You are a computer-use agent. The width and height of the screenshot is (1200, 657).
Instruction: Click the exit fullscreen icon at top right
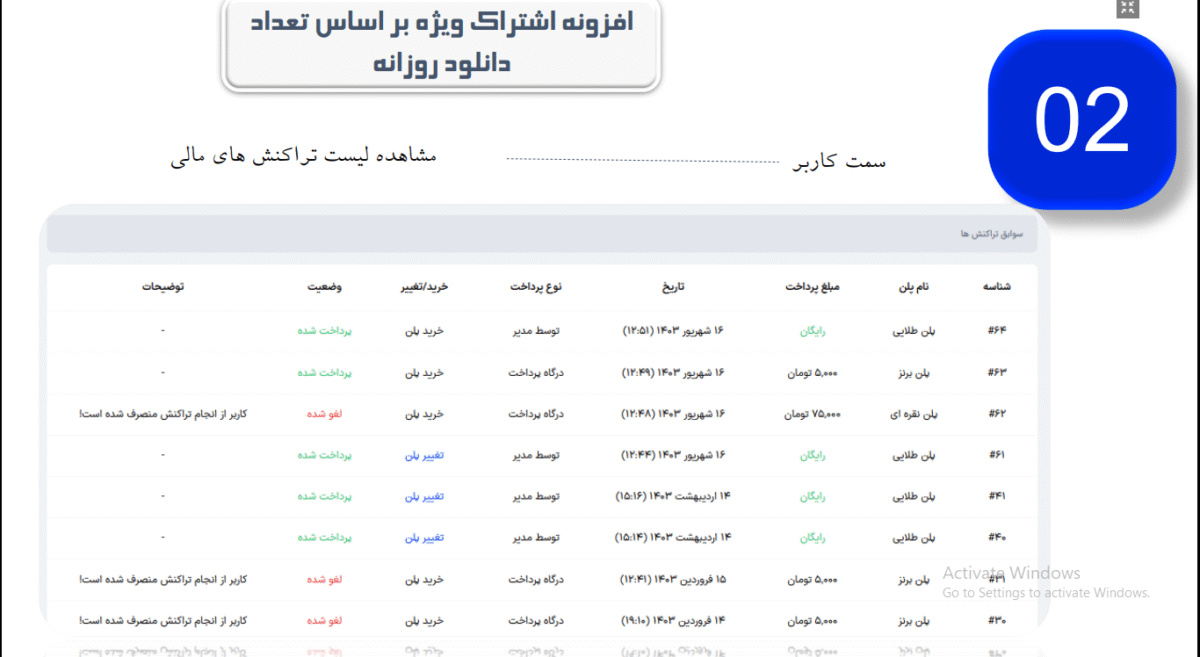[x=1127, y=8]
